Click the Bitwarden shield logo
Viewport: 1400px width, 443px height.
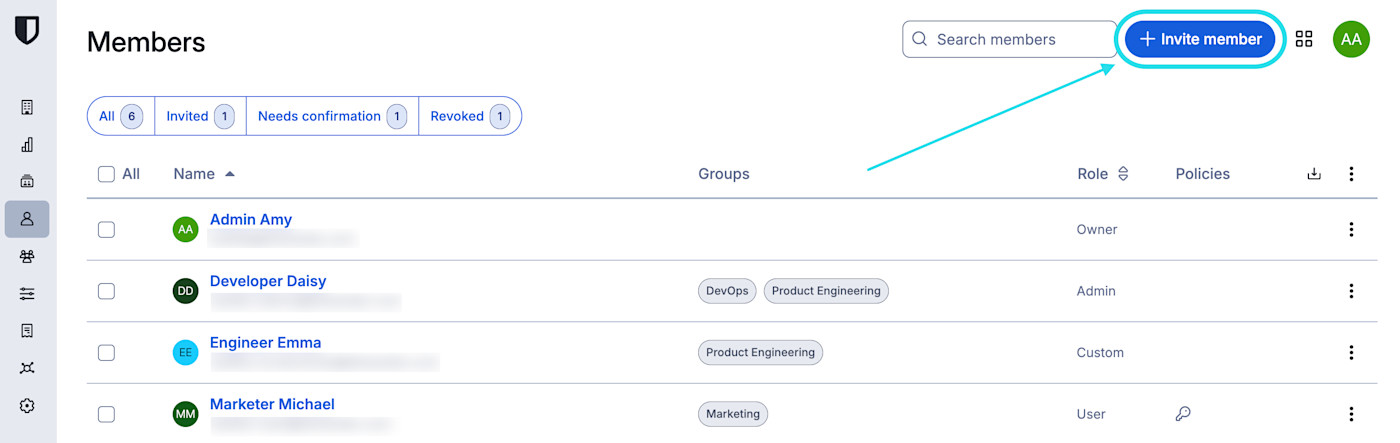point(27,30)
